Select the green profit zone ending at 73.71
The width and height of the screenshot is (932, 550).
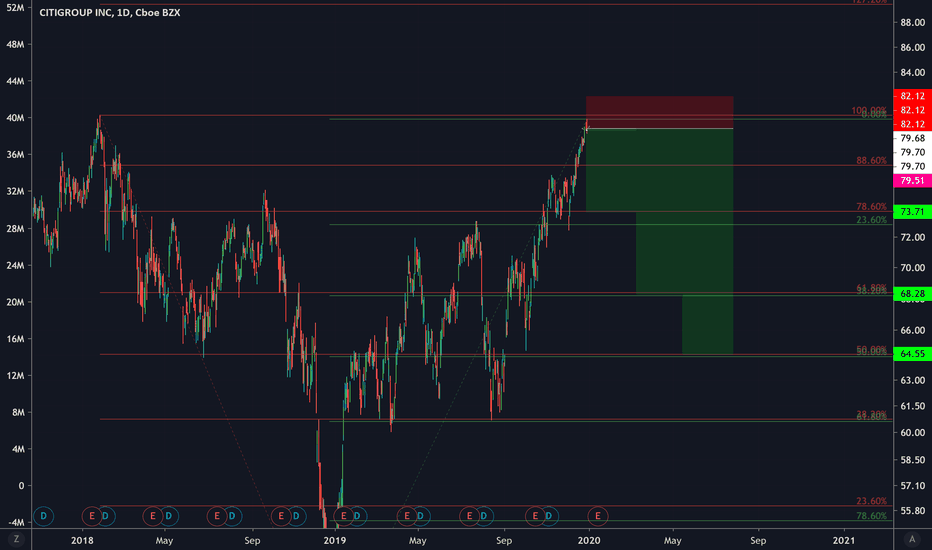pyautogui.click(x=659, y=170)
